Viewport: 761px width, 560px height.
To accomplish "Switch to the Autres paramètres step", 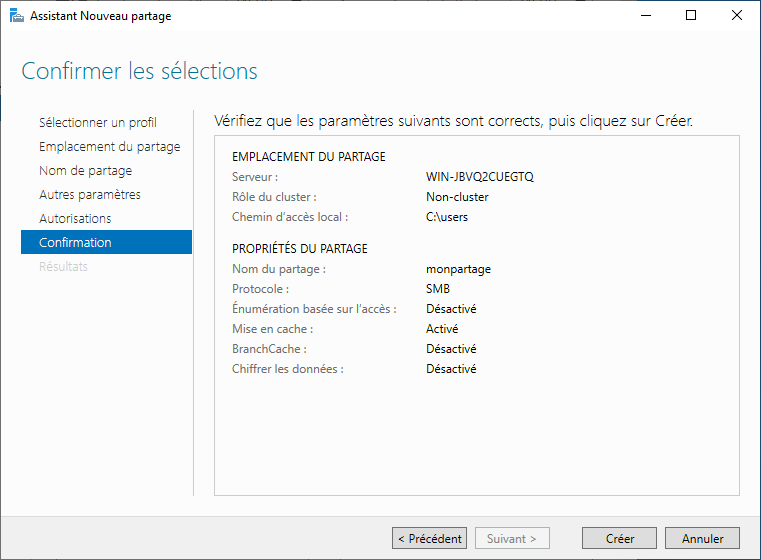I will point(89,195).
